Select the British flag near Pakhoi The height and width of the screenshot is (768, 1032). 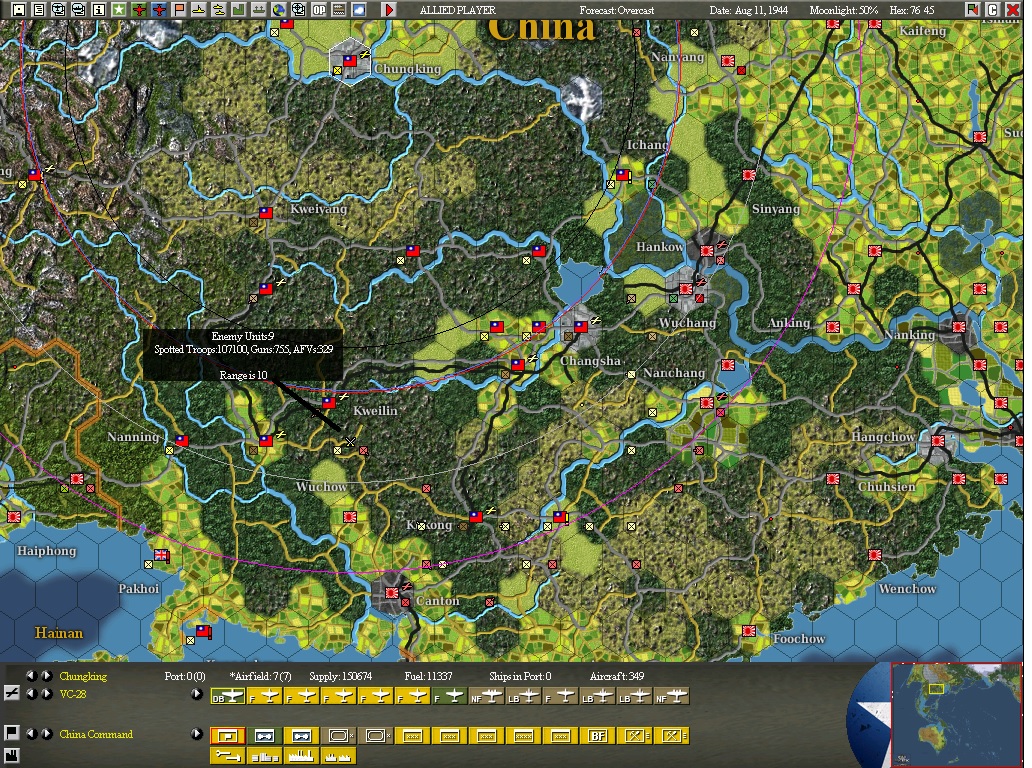(x=161, y=555)
